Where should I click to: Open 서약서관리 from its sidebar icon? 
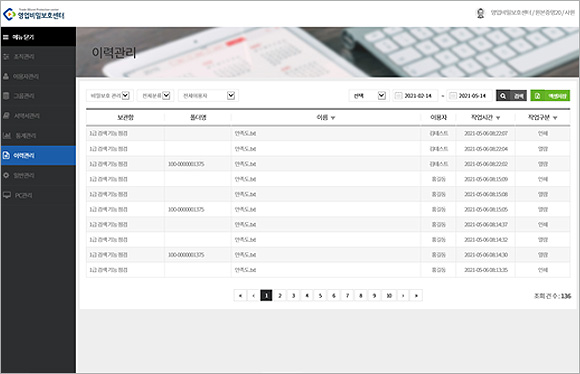(x=6, y=116)
